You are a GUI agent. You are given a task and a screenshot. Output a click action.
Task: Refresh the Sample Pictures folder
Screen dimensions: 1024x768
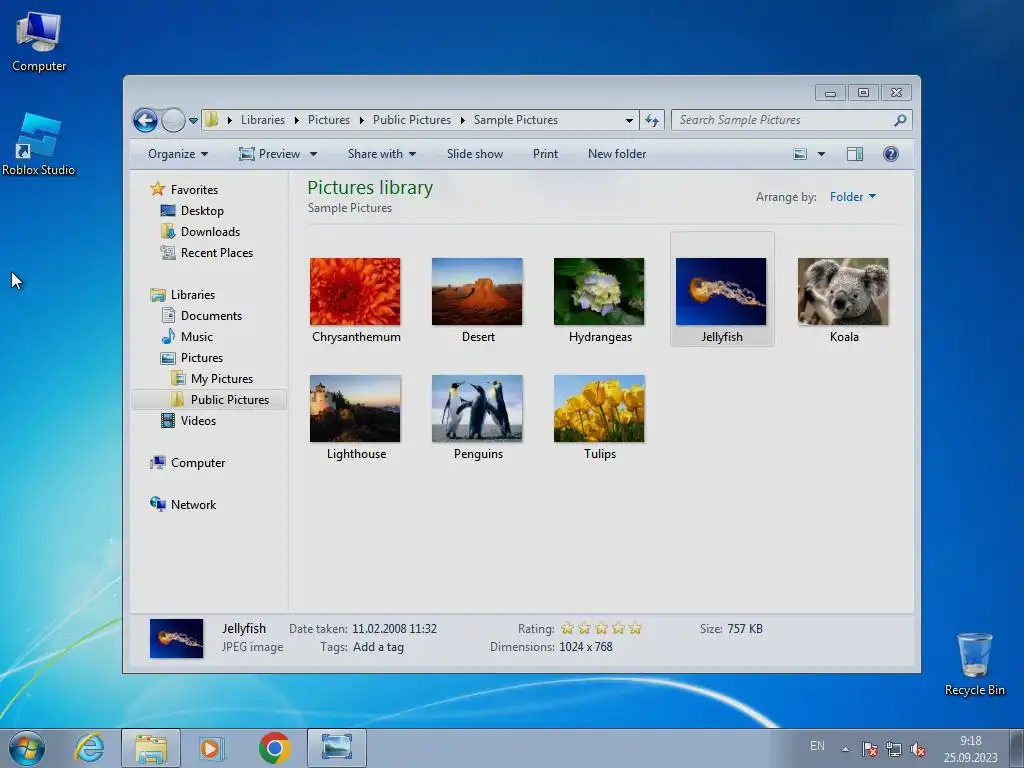pyautogui.click(x=652, y=120)
